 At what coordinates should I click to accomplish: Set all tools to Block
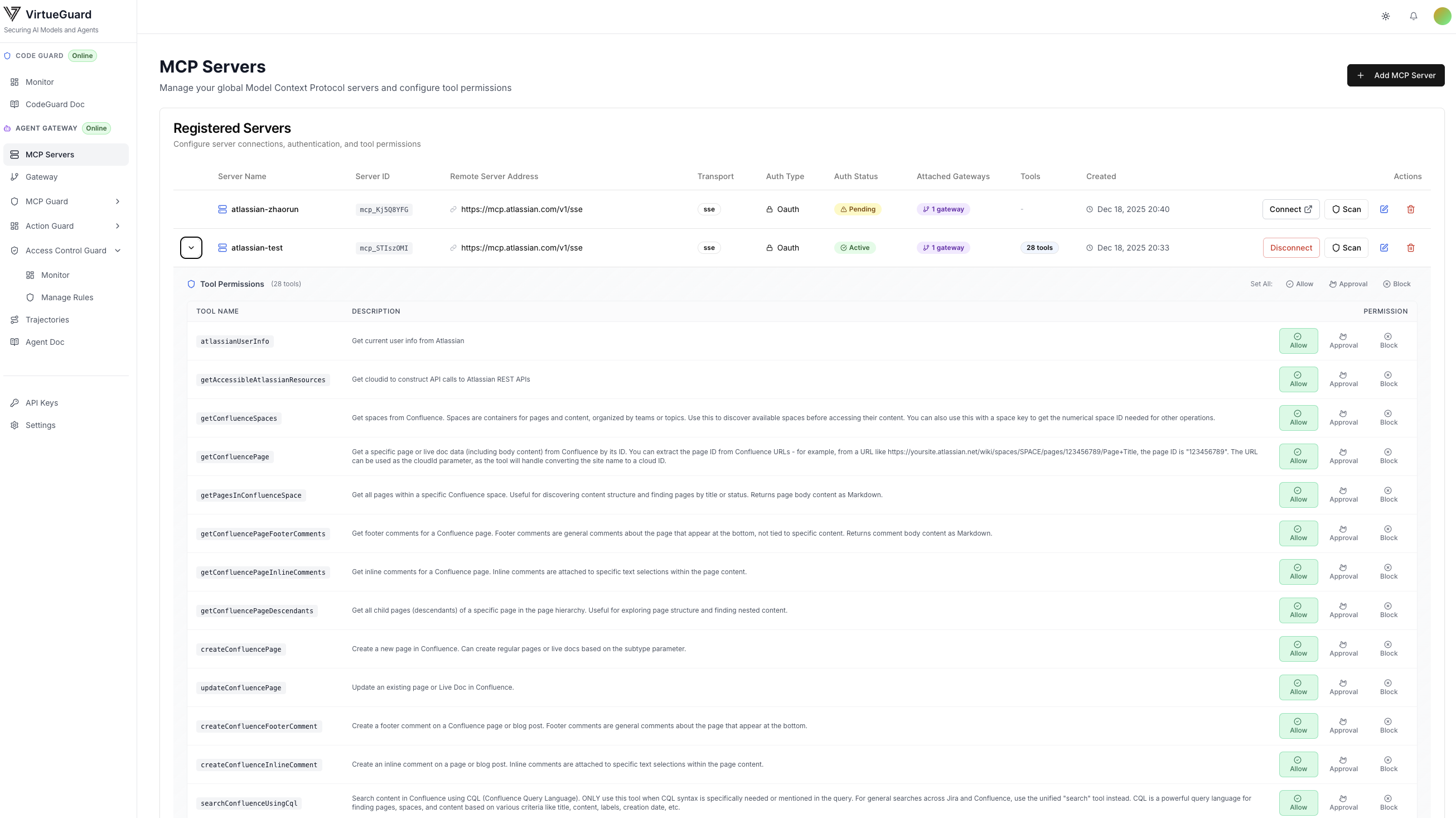coord(1397,284)
